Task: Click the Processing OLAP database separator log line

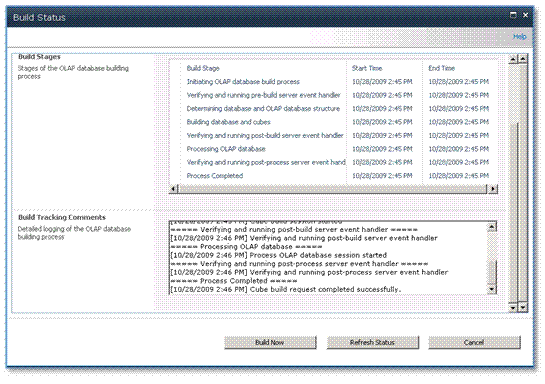Action: (246, 247)
